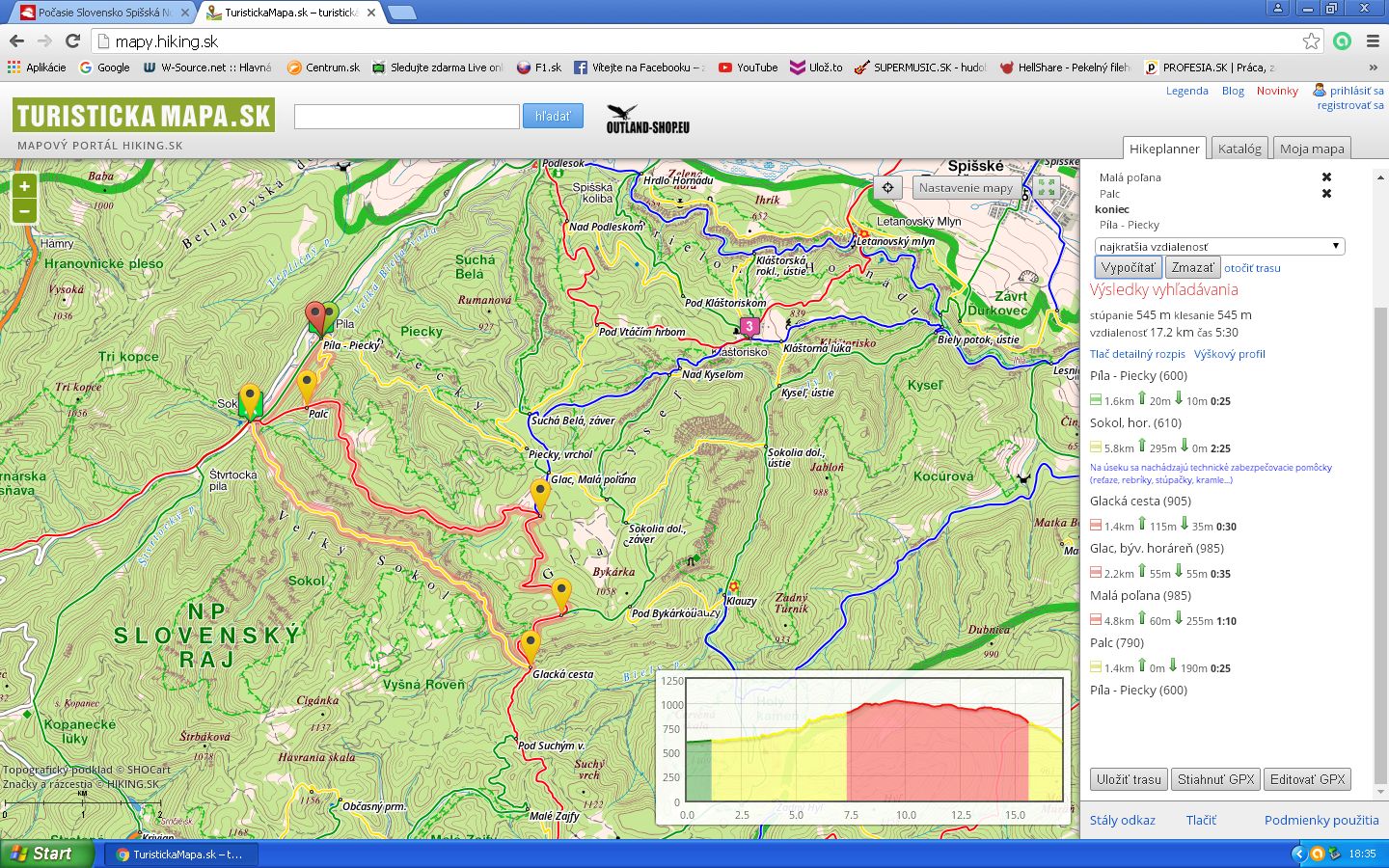
Task: Open the Windows Start menu
Action: [x=47, y=854]
